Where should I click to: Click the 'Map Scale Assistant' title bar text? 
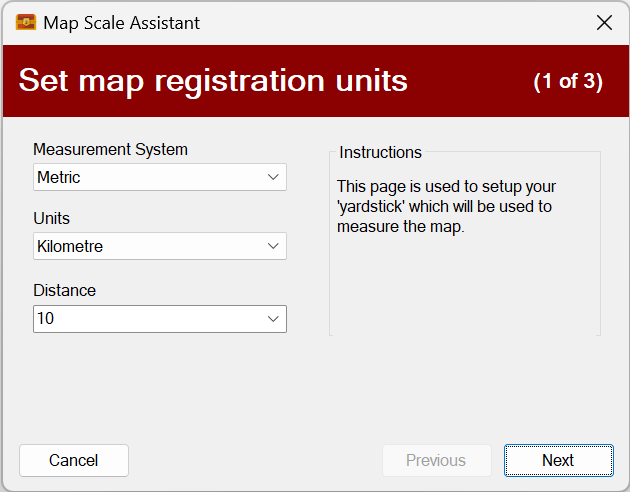point(121,22)
